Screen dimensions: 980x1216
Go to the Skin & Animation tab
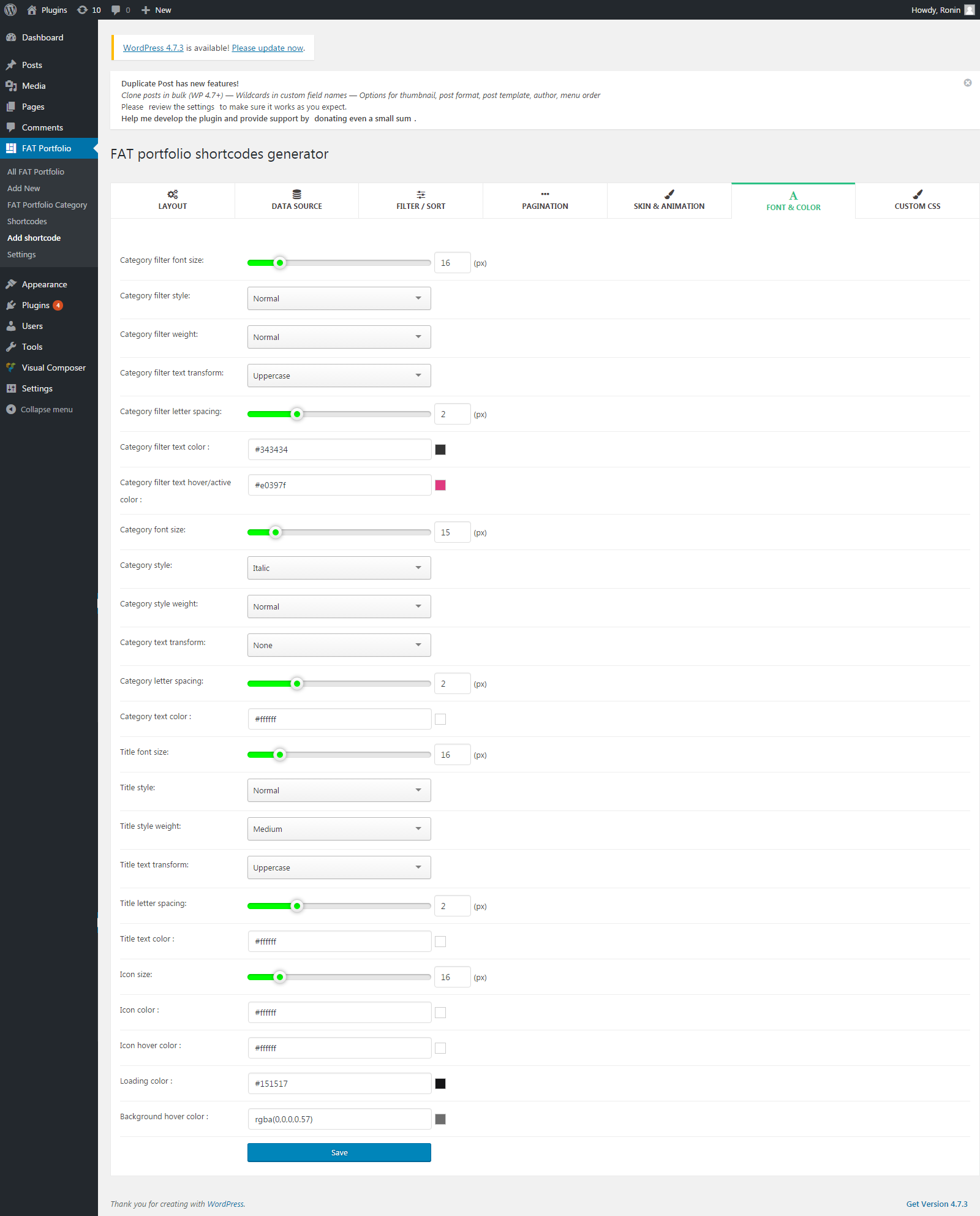(x=669, y=200)
